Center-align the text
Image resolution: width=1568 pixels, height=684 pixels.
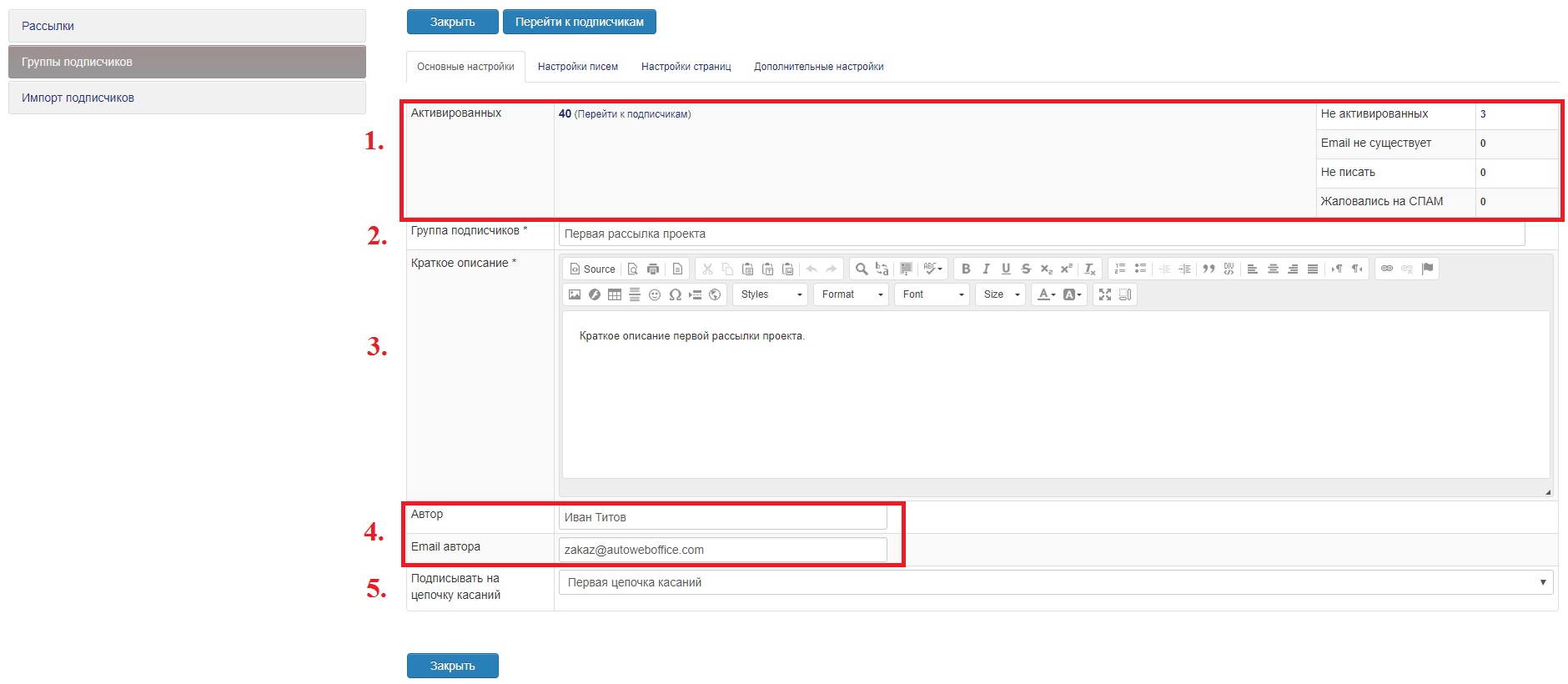pos(1273,269)
